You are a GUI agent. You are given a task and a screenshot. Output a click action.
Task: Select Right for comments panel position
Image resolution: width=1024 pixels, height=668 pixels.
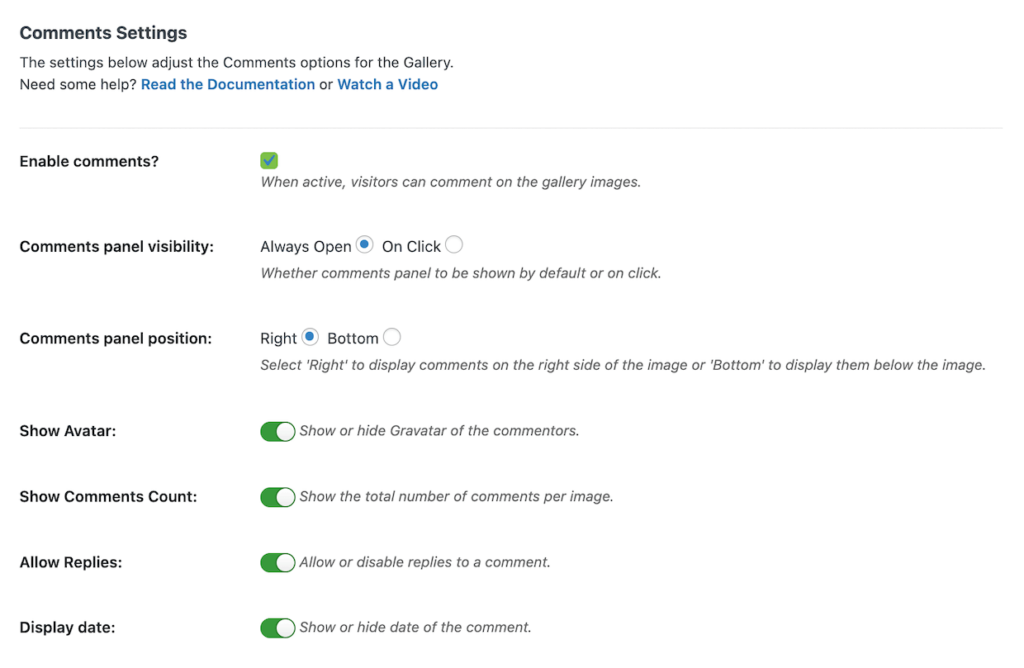(x=310, y=337)
